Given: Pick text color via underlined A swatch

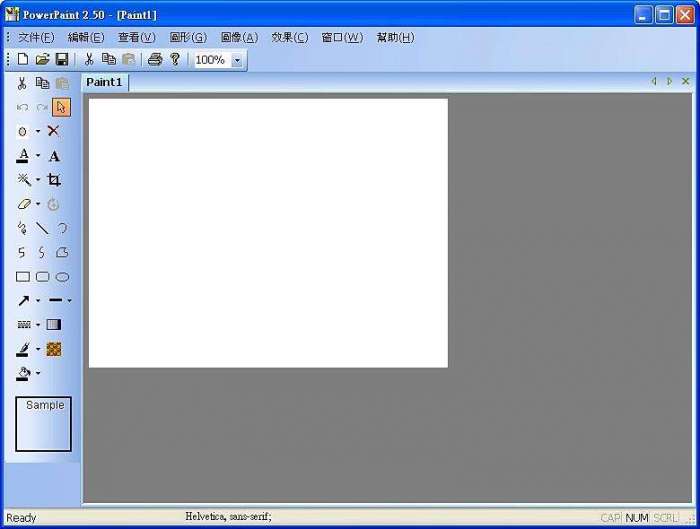Looking at the screenshot, I should point(23,156).
